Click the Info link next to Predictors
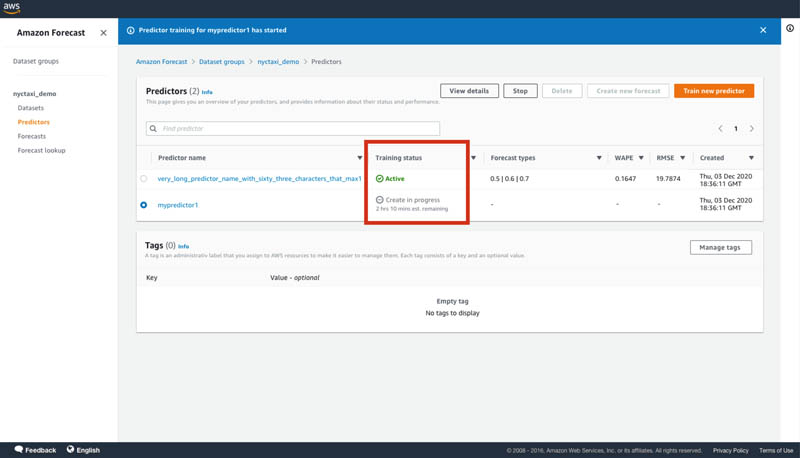This screenshot has width=800, height=458. (207, 92)
